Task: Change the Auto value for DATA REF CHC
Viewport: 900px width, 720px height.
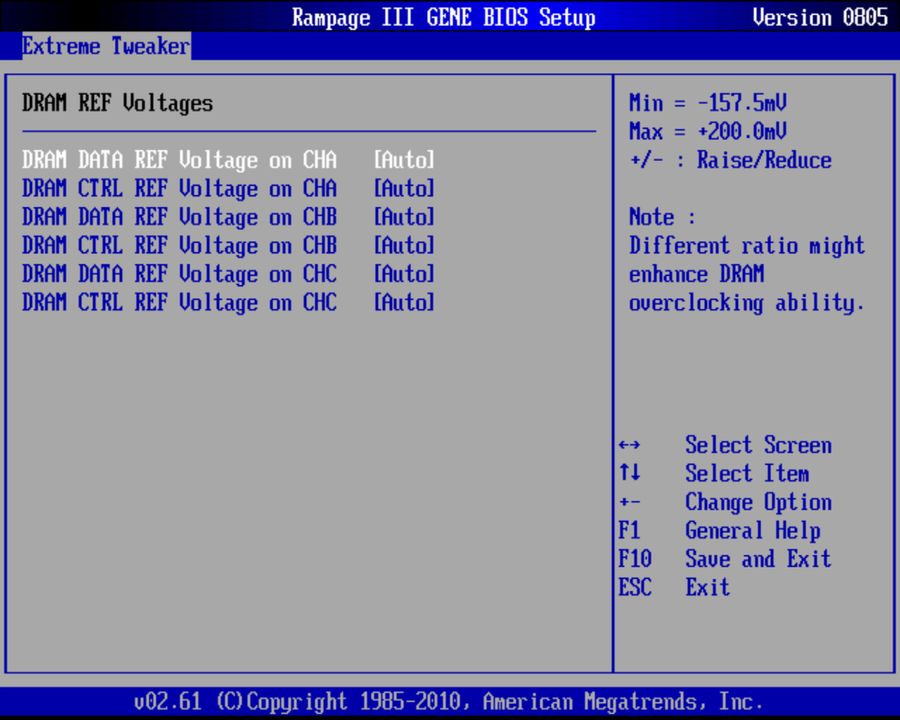Action: (x=404, y=274)
